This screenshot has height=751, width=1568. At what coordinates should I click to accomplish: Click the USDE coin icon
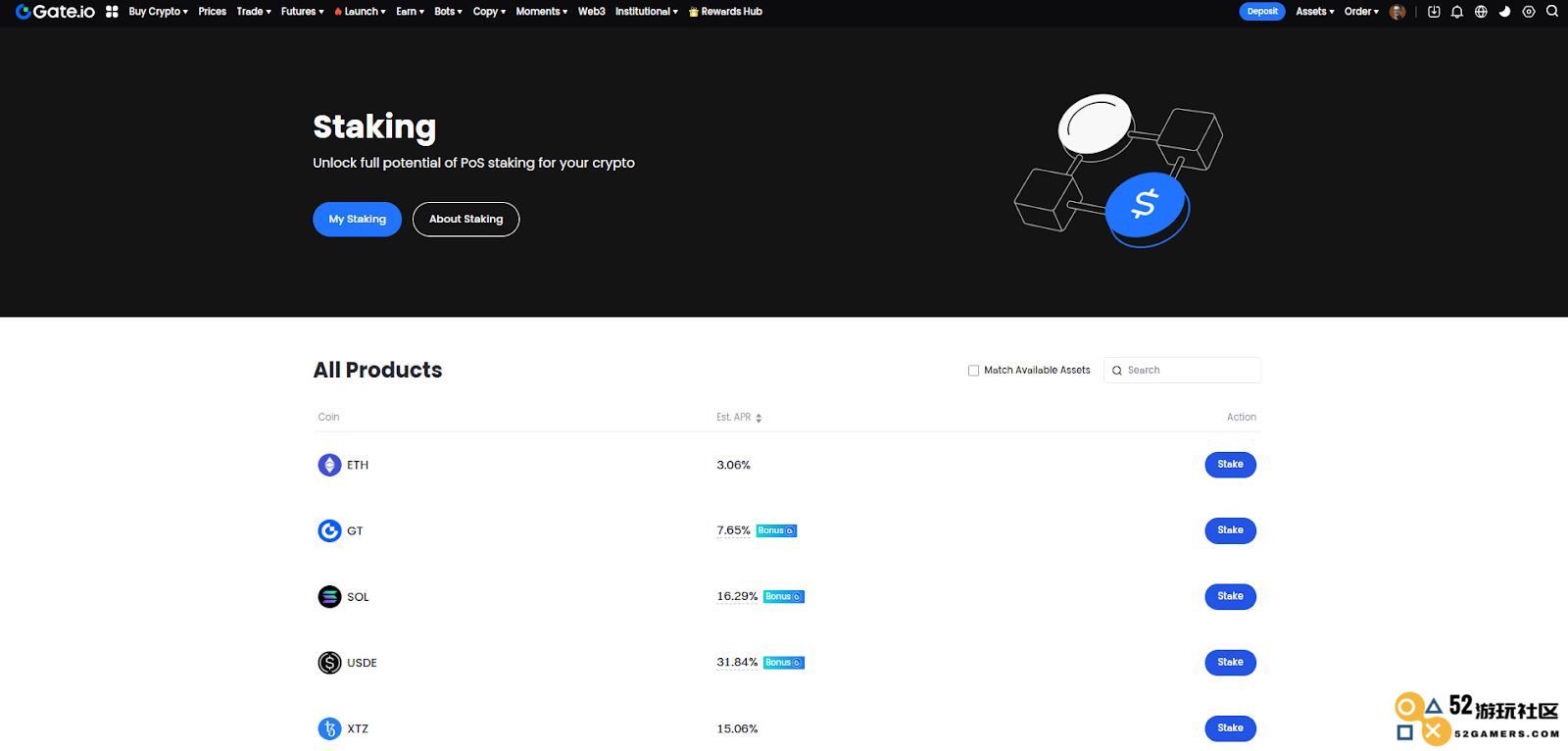[329, 663]
